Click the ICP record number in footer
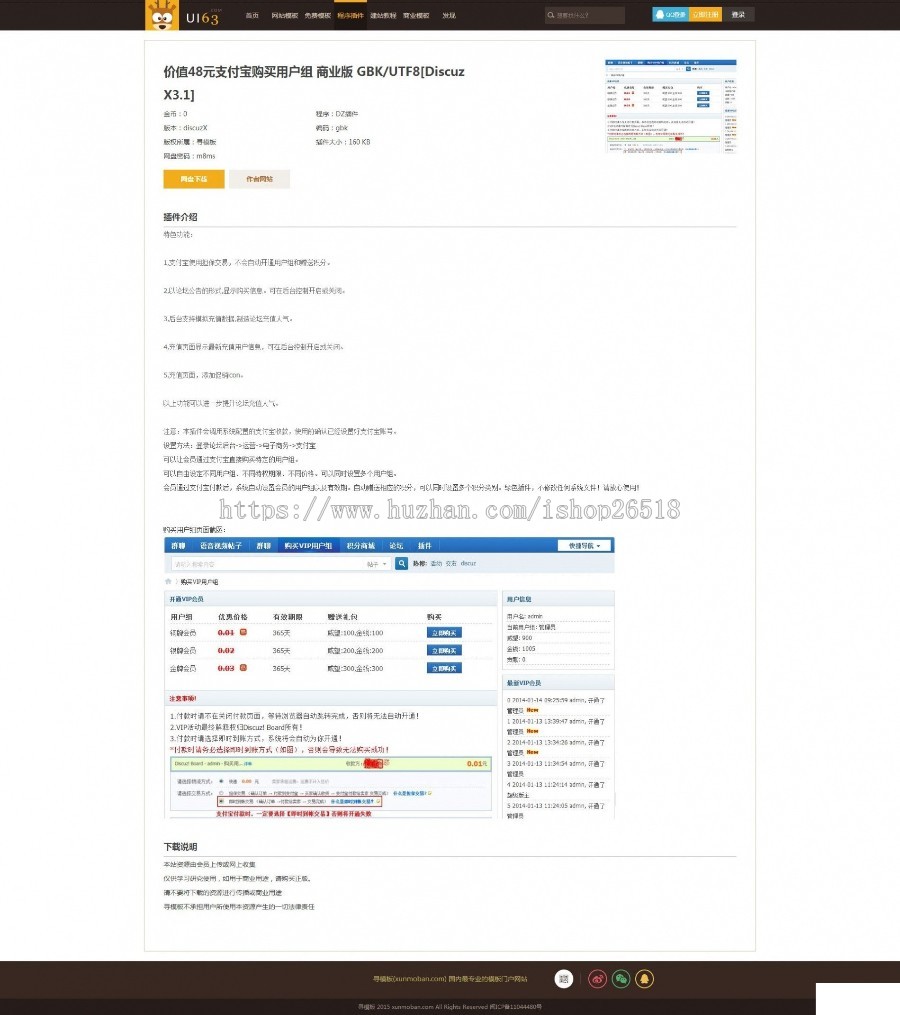 coord(515,1007)
